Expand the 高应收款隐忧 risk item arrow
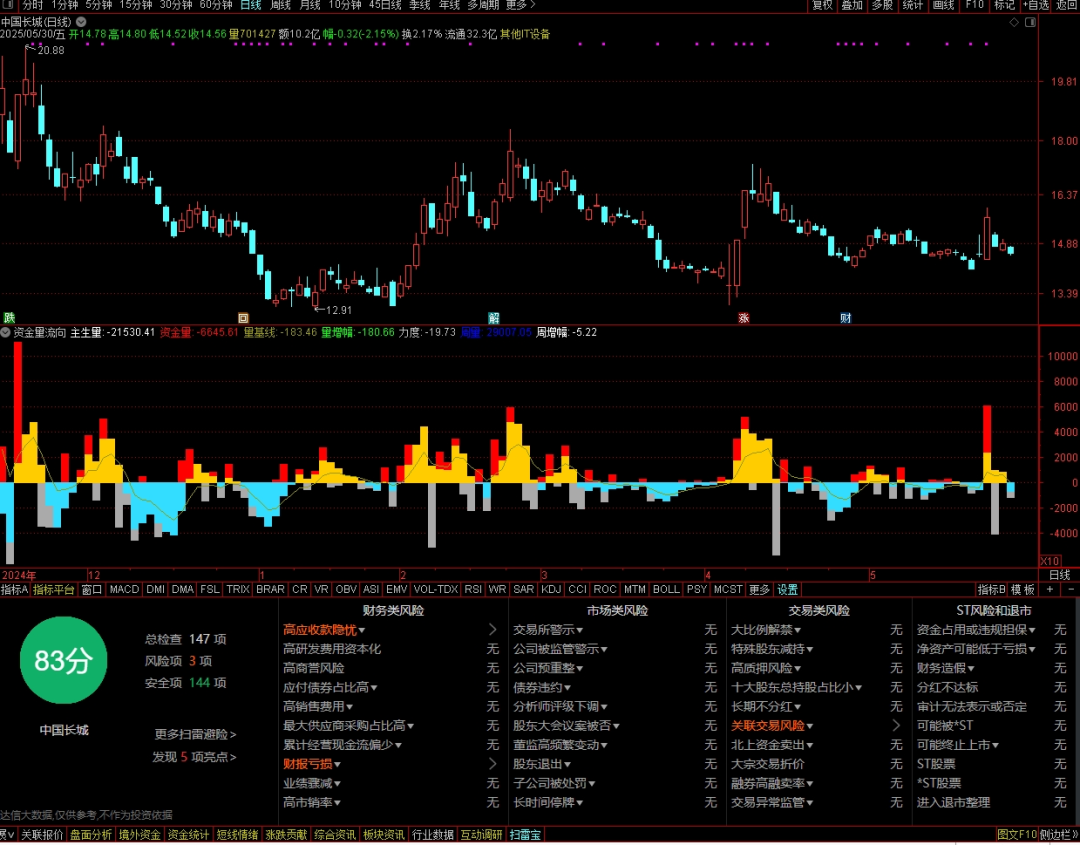This screenshot has height=845, width=1080. coord(492,629)
